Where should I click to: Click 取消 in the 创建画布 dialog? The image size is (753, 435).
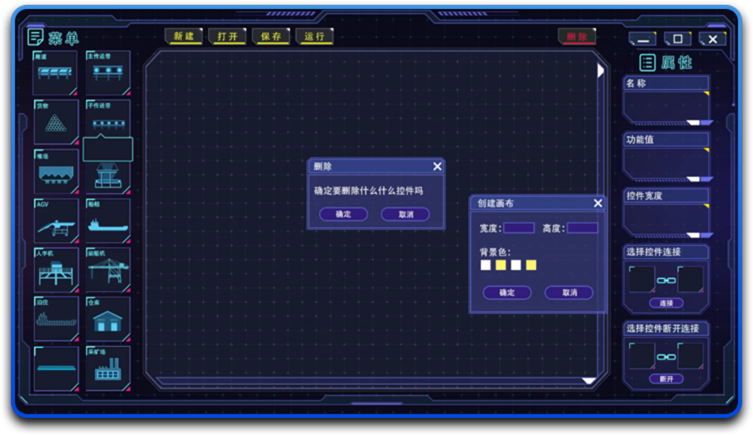point(569,293)
